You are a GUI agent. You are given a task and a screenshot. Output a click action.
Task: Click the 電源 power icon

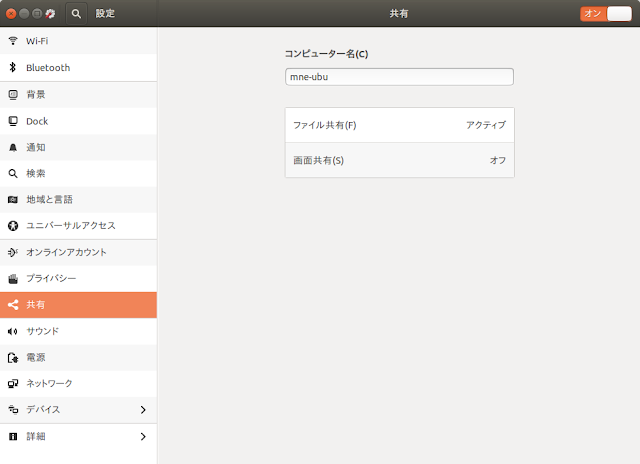pyautogui.click(x=13, y=358)
